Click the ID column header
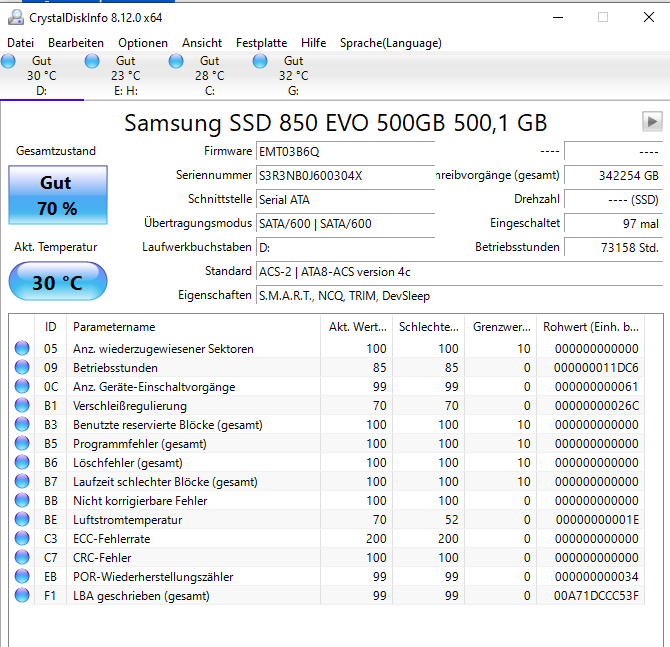 pos(50,327)
